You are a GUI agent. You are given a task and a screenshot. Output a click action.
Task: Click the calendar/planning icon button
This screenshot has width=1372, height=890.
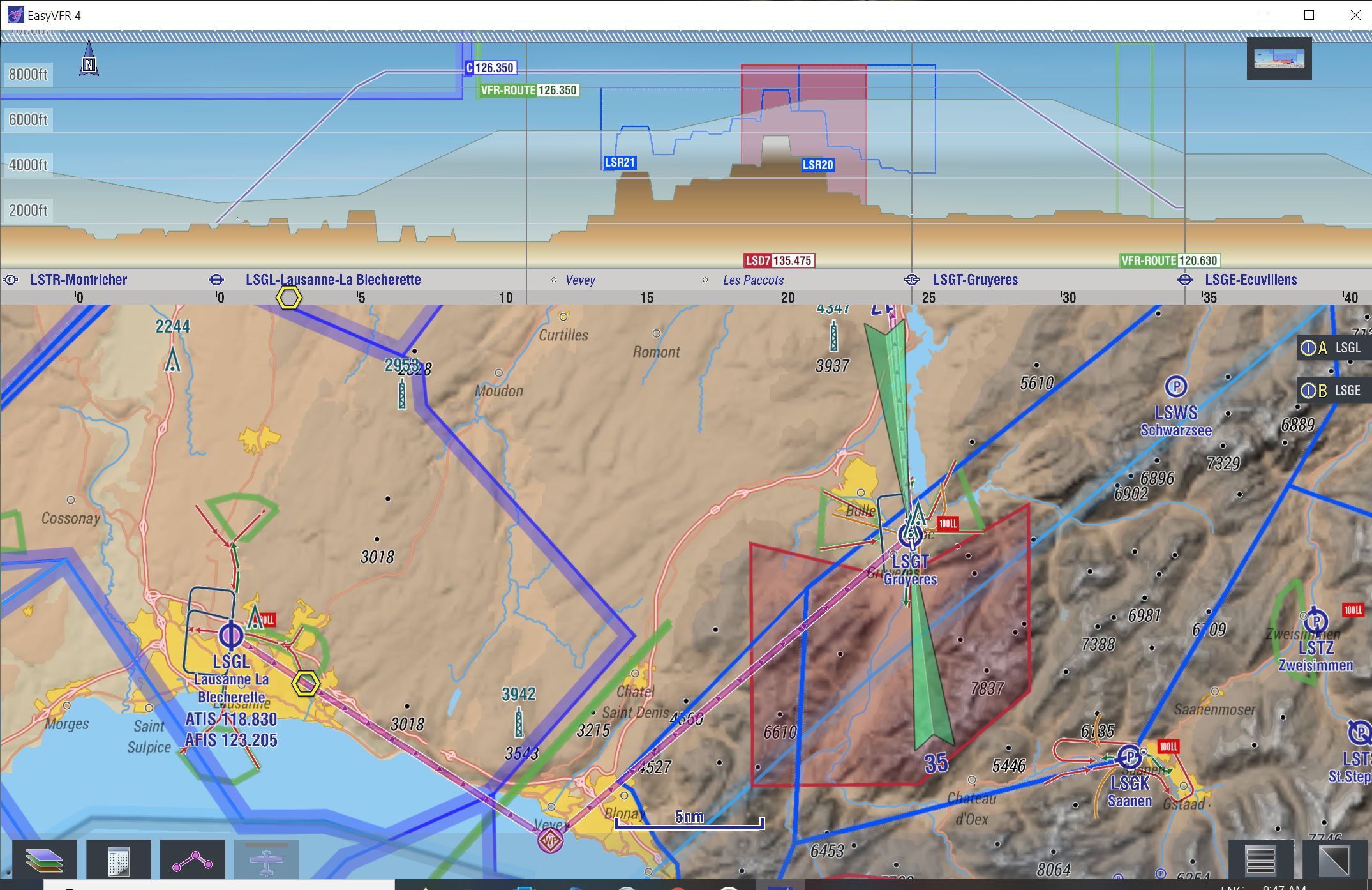pos(119,859)
